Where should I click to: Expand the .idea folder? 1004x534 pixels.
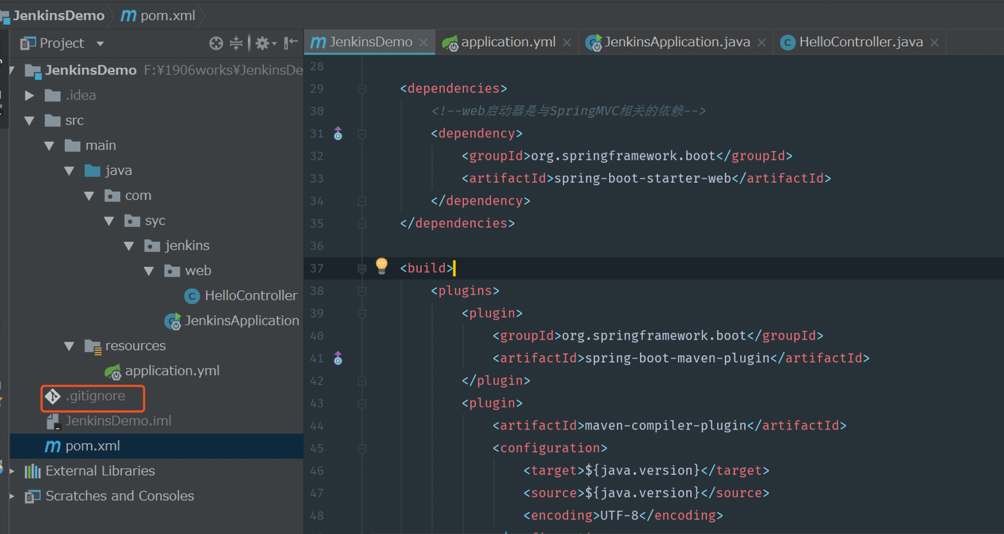pos(29,95)
